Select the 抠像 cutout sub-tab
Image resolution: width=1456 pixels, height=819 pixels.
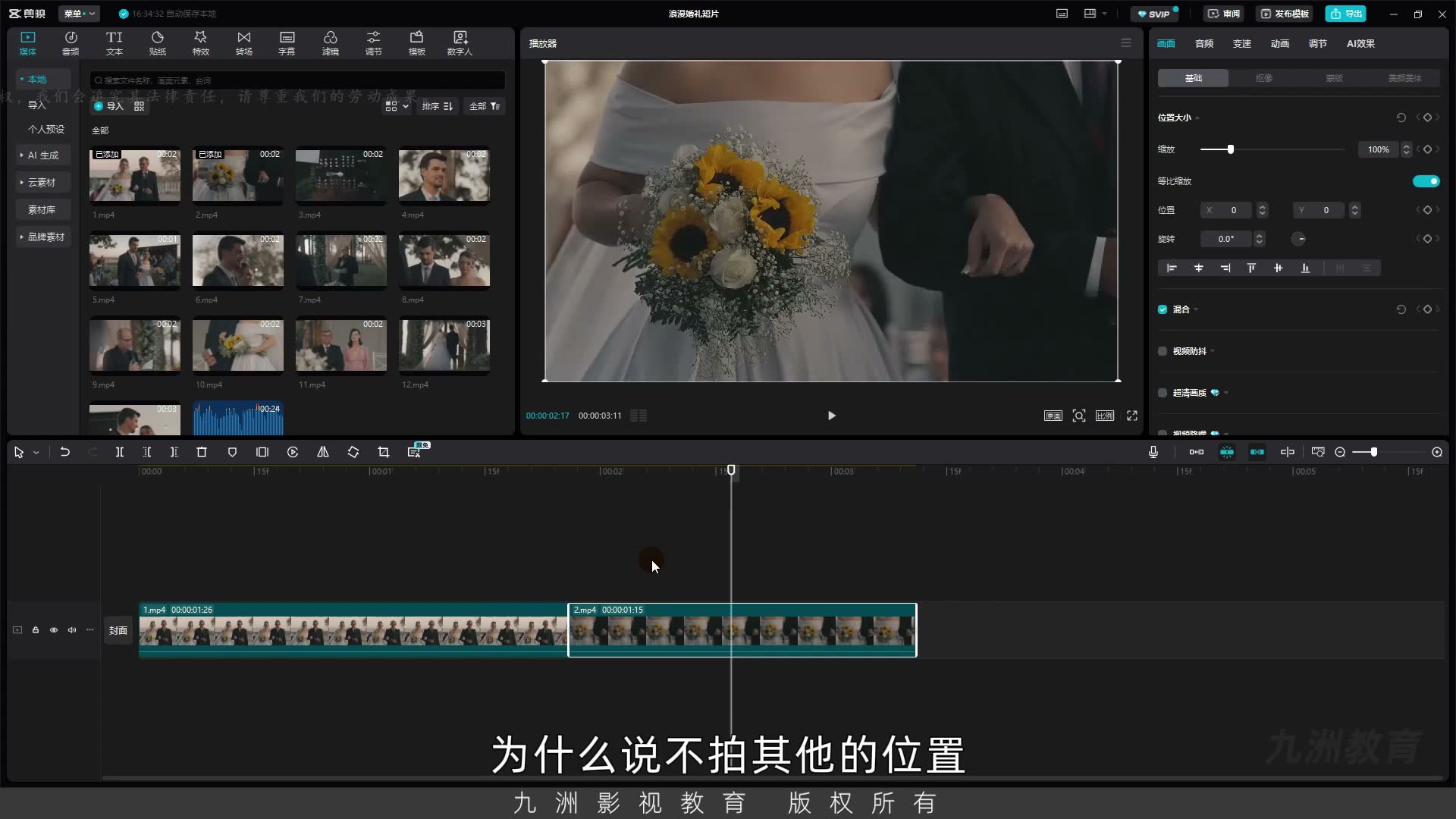1263,78
